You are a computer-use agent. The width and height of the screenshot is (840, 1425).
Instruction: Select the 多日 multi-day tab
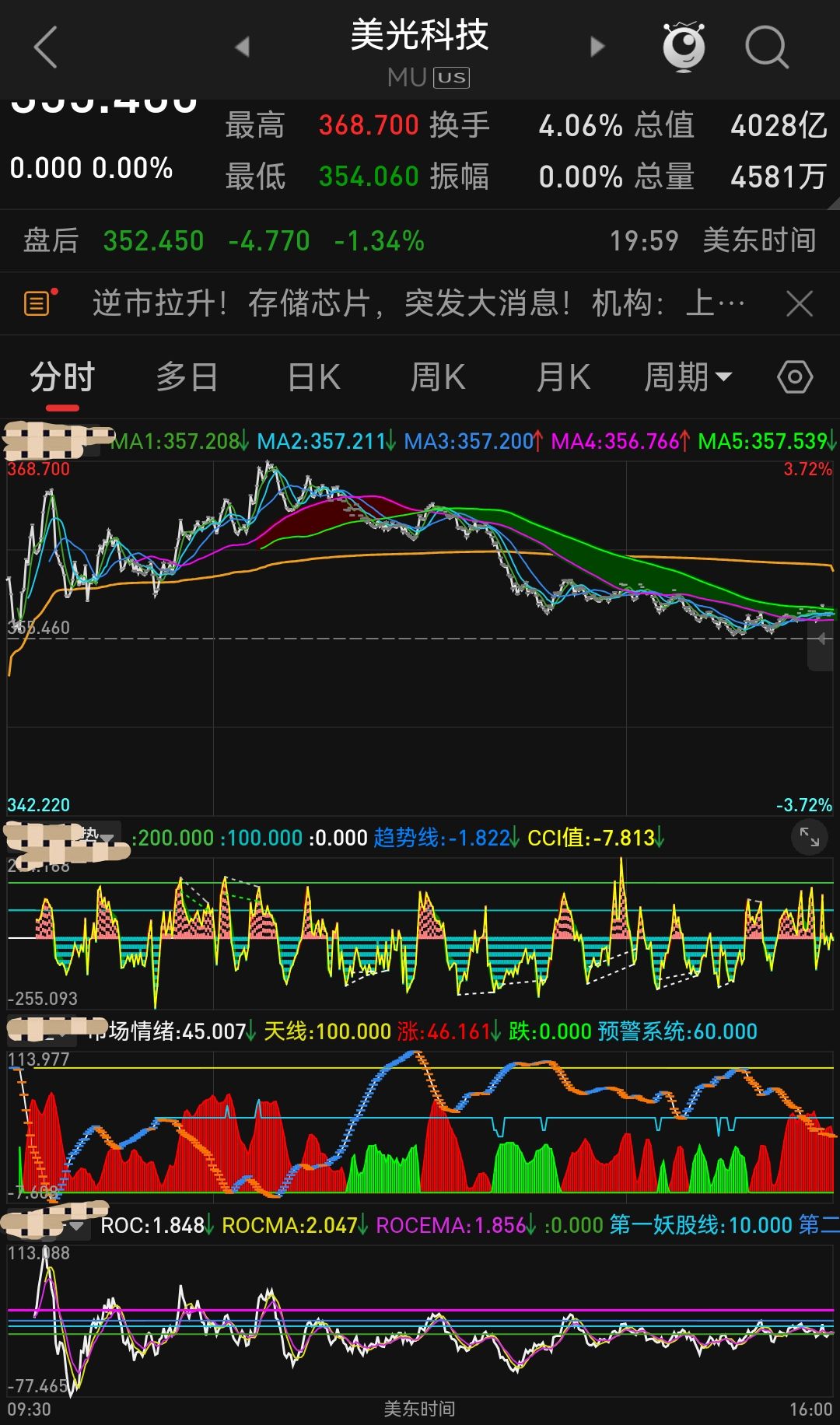[187, 378]
